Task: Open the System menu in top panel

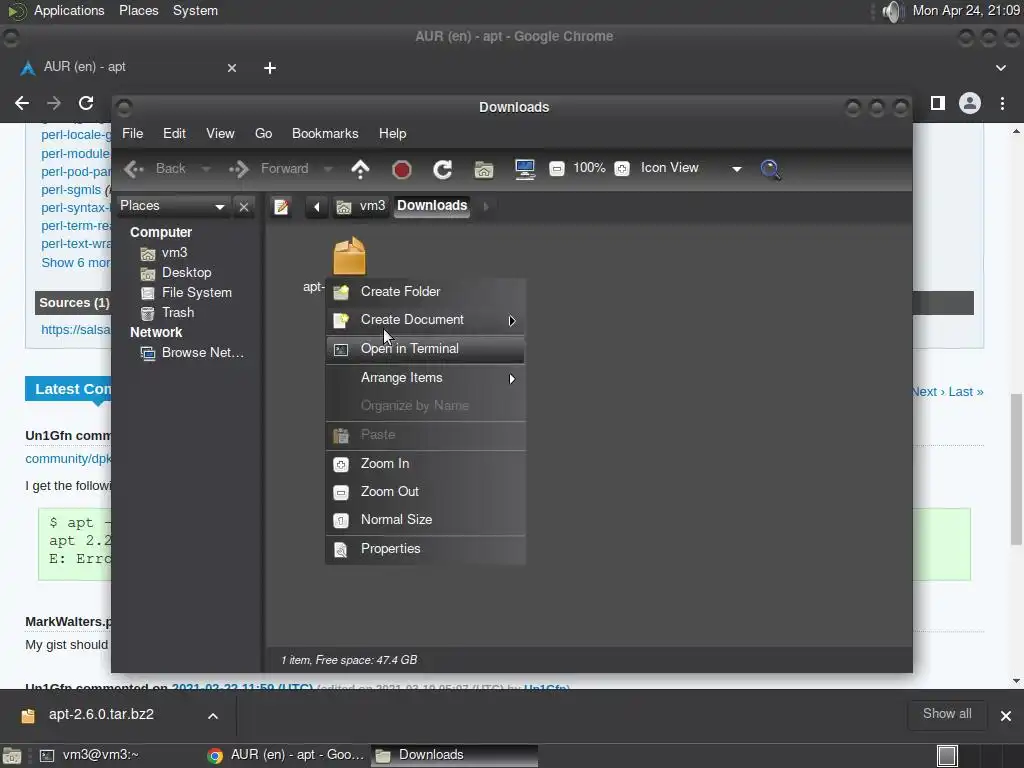Action: [195, 11]
